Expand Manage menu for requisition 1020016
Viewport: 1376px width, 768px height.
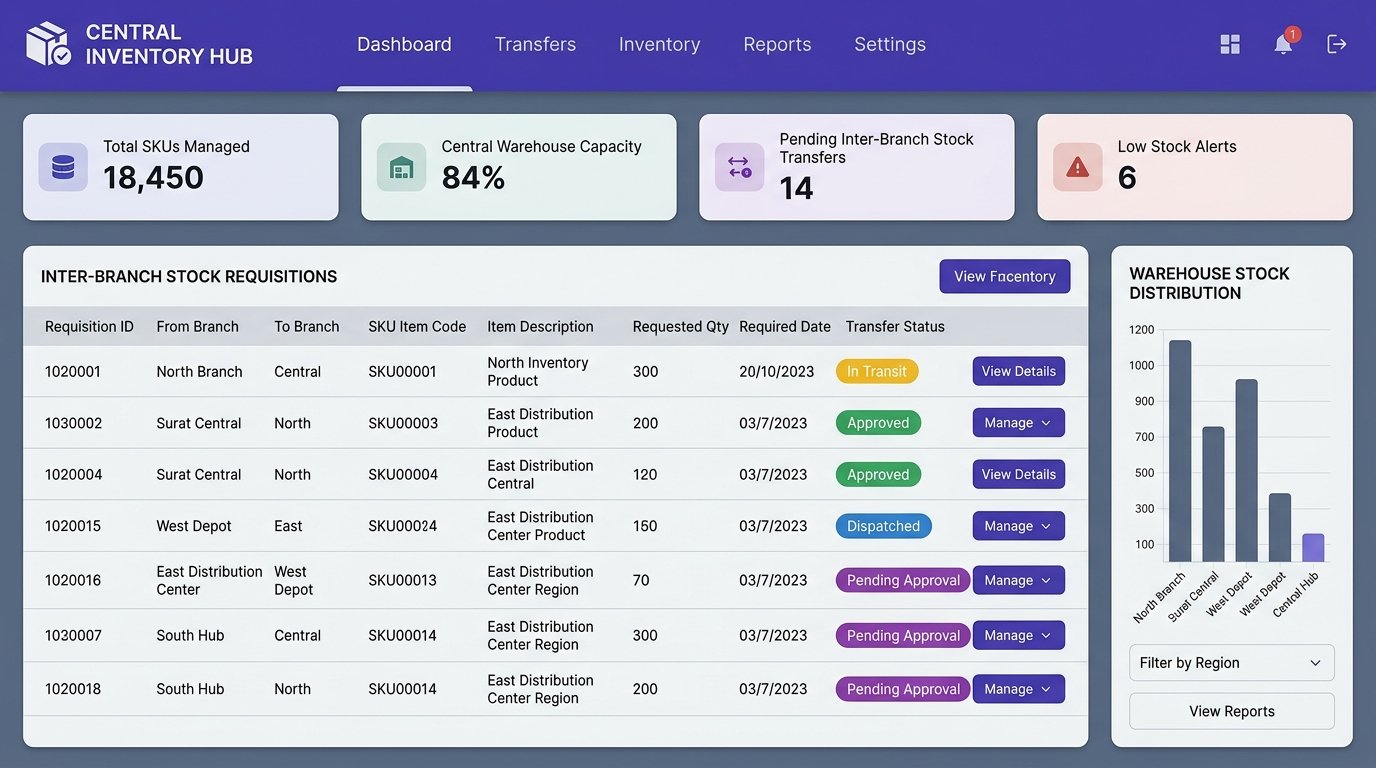1018,580
